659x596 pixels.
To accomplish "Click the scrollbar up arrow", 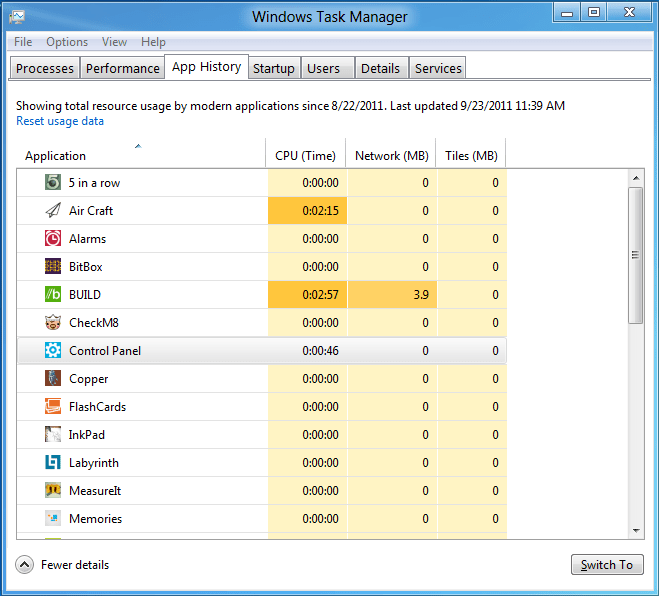I will click(636, 178).
